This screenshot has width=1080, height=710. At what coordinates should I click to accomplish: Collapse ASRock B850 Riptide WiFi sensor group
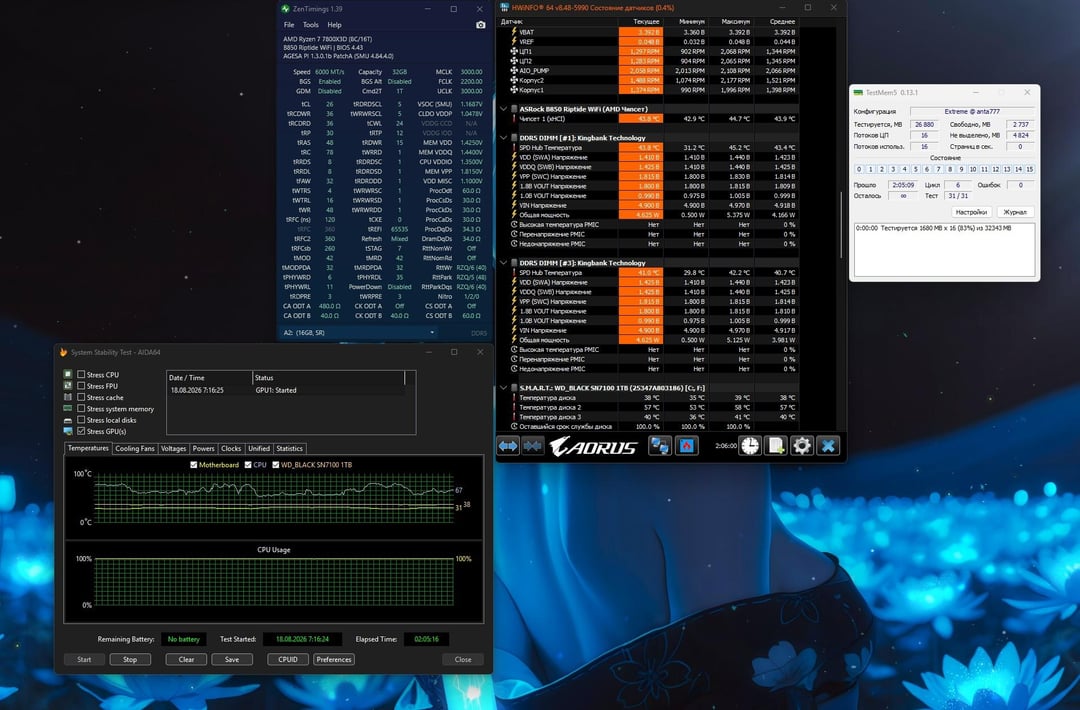click(x=503, y=109)
